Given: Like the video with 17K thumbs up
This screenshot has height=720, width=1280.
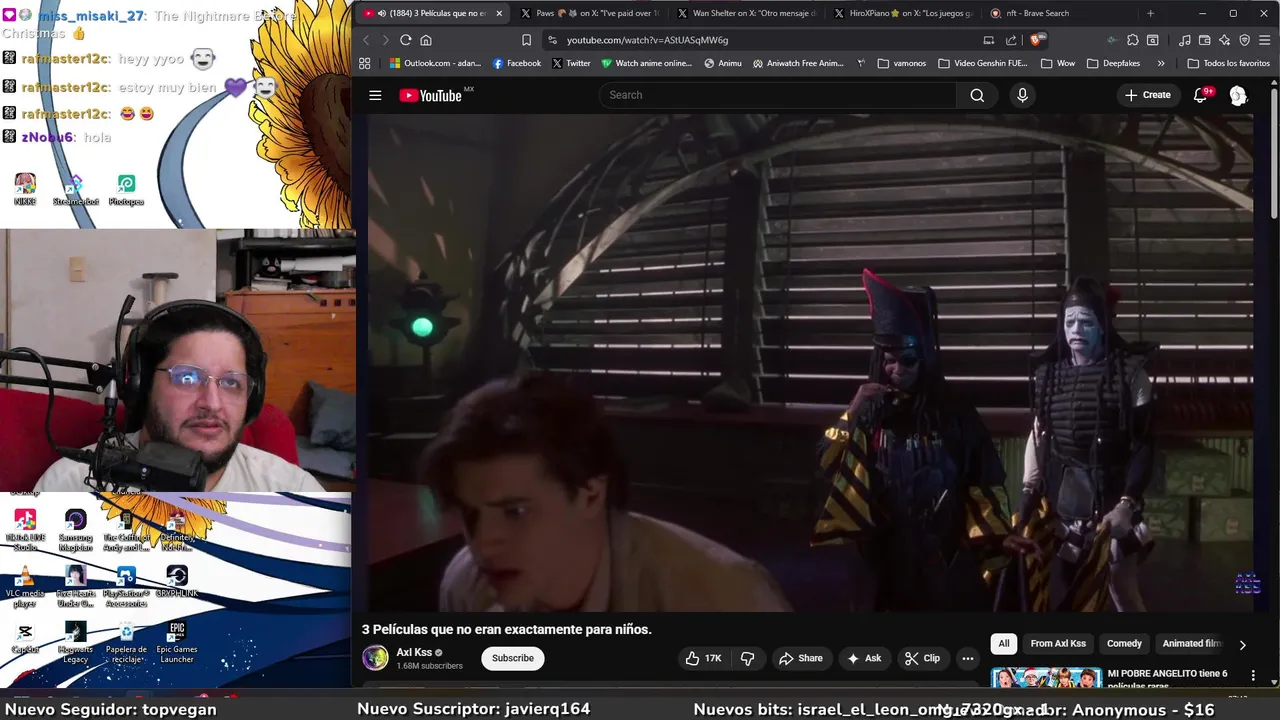Looking at the screenshot, I should point(703,658).
